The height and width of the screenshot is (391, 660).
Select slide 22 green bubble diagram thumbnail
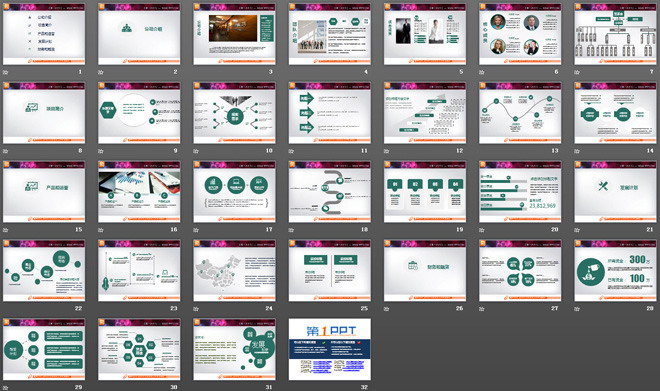click(x=44, y=271)
